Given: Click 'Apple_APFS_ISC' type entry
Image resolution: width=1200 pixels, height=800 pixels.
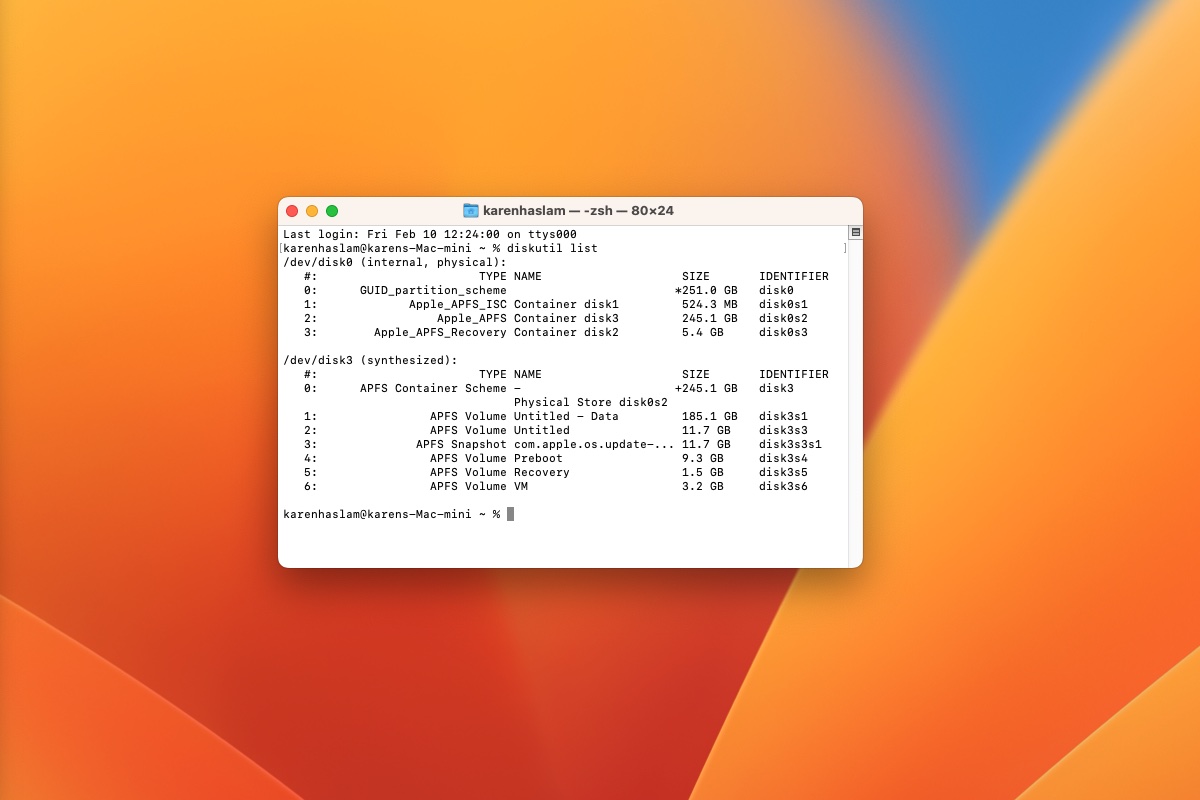Looking at the screenshot, I should click(x=458, y=304).
